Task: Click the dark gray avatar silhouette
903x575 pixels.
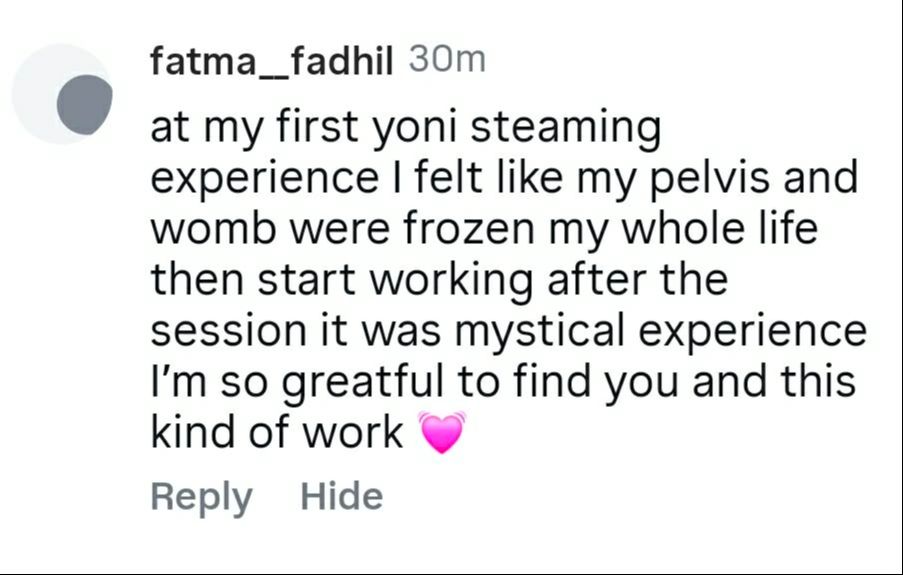Action: (x=82, y=102)
